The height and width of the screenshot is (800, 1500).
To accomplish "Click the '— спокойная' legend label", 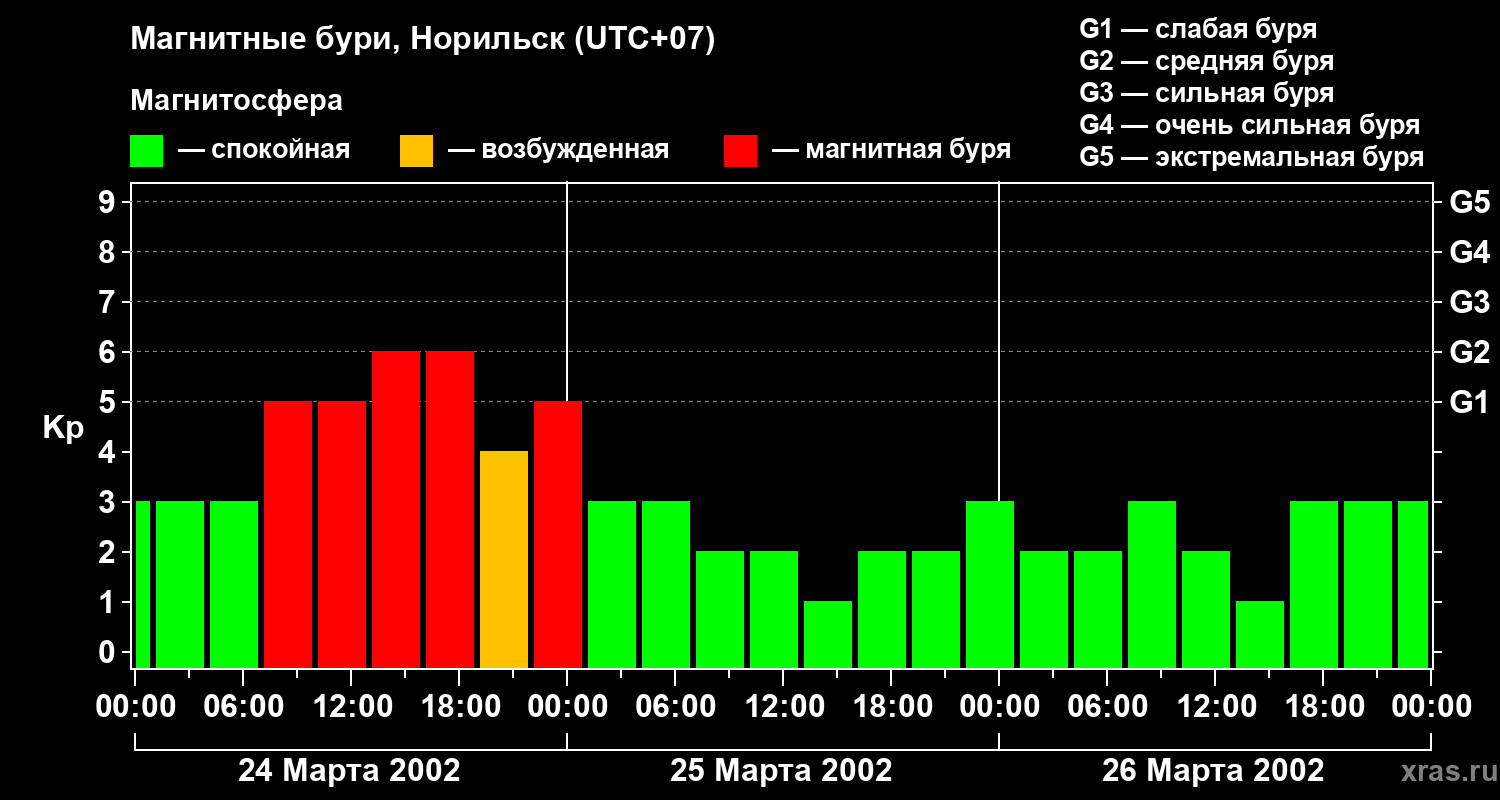I will [x=264, y=151].
